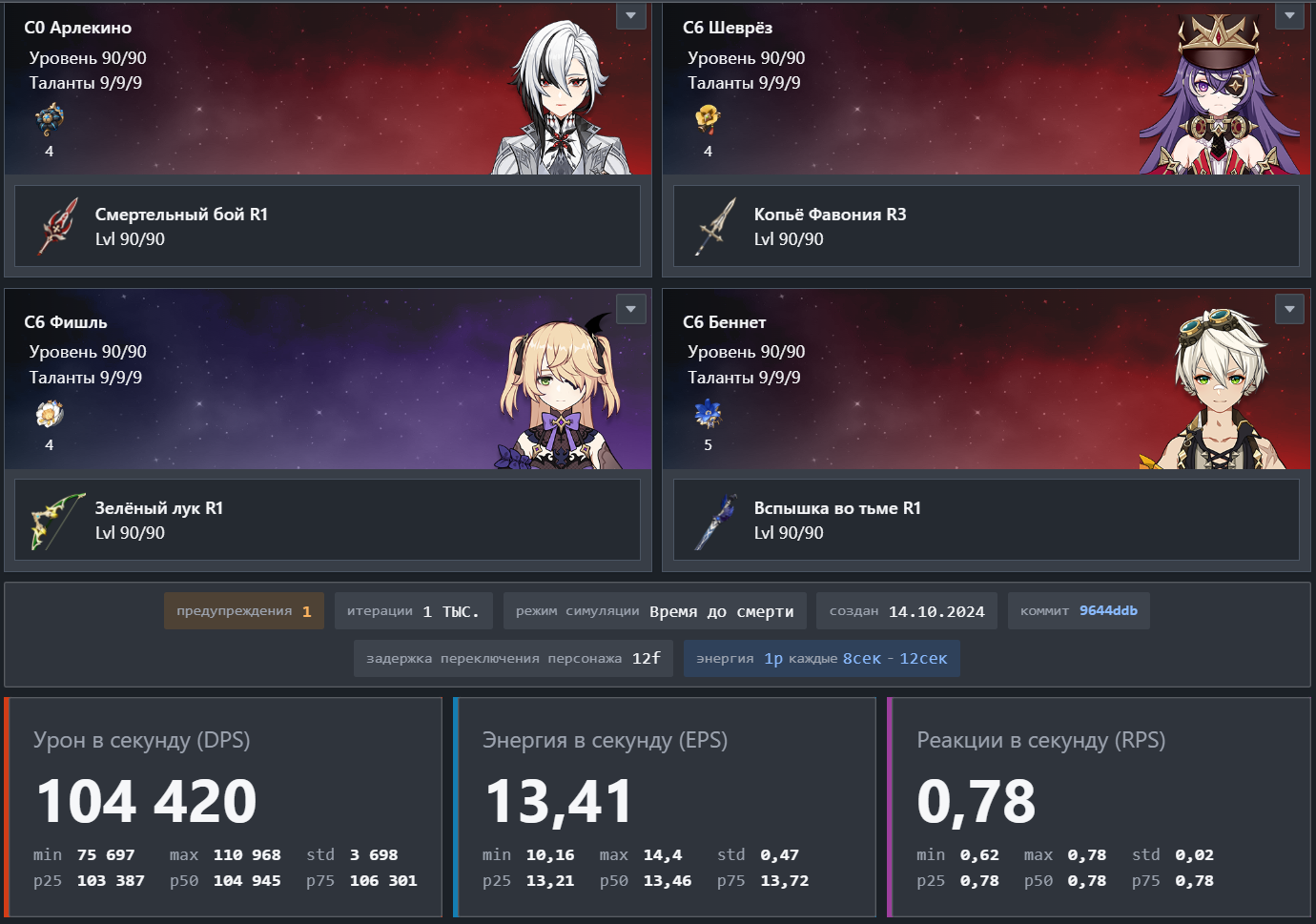Click the EPS value 13,41
1316x924 pixels.
[x=559, y=801]
